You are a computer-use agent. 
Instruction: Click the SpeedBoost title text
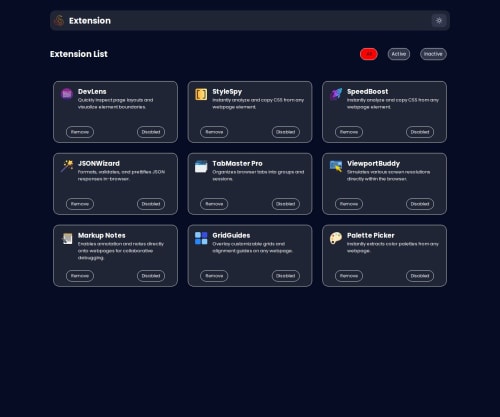tap(367, 92)
